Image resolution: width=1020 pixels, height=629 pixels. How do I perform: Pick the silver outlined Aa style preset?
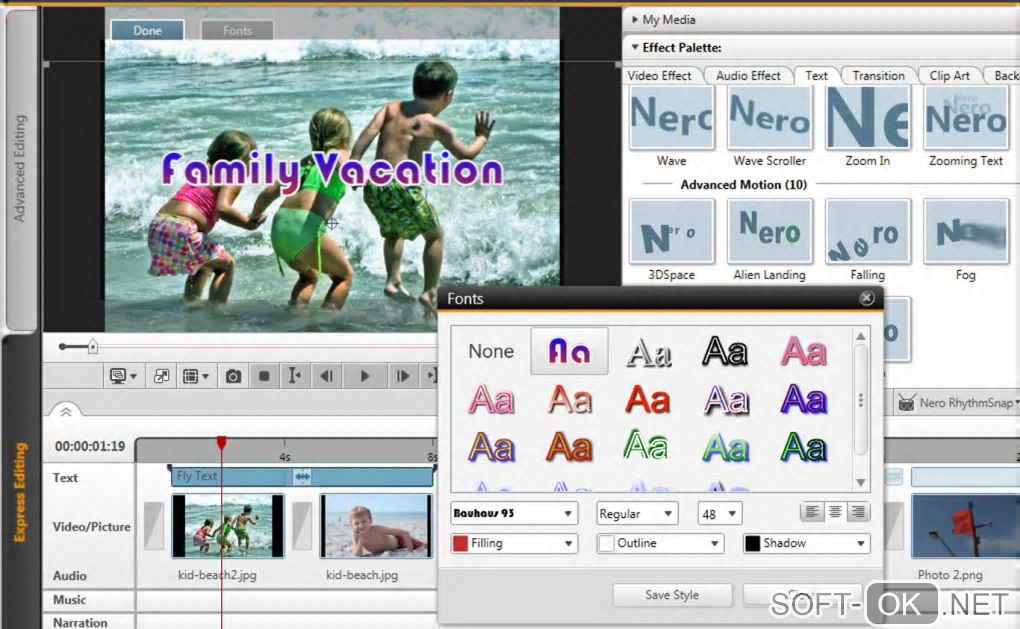click(649, 353)
